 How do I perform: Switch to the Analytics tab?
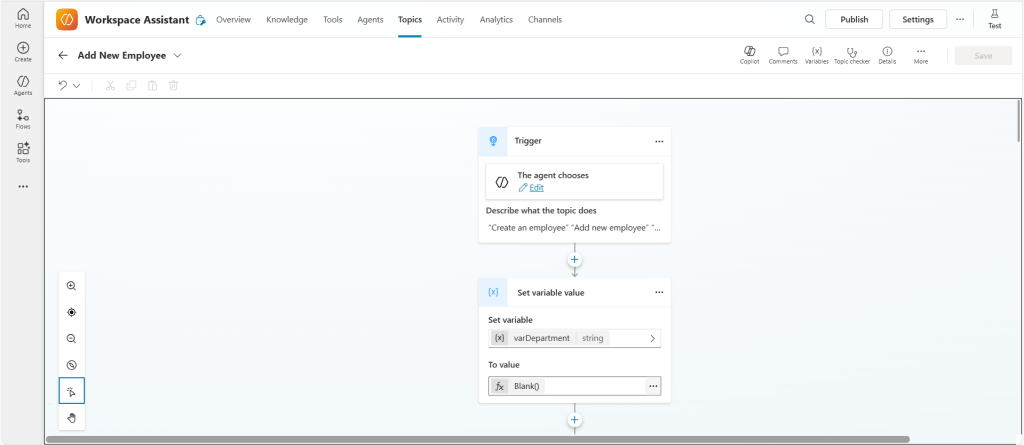(x=496, y=19)
